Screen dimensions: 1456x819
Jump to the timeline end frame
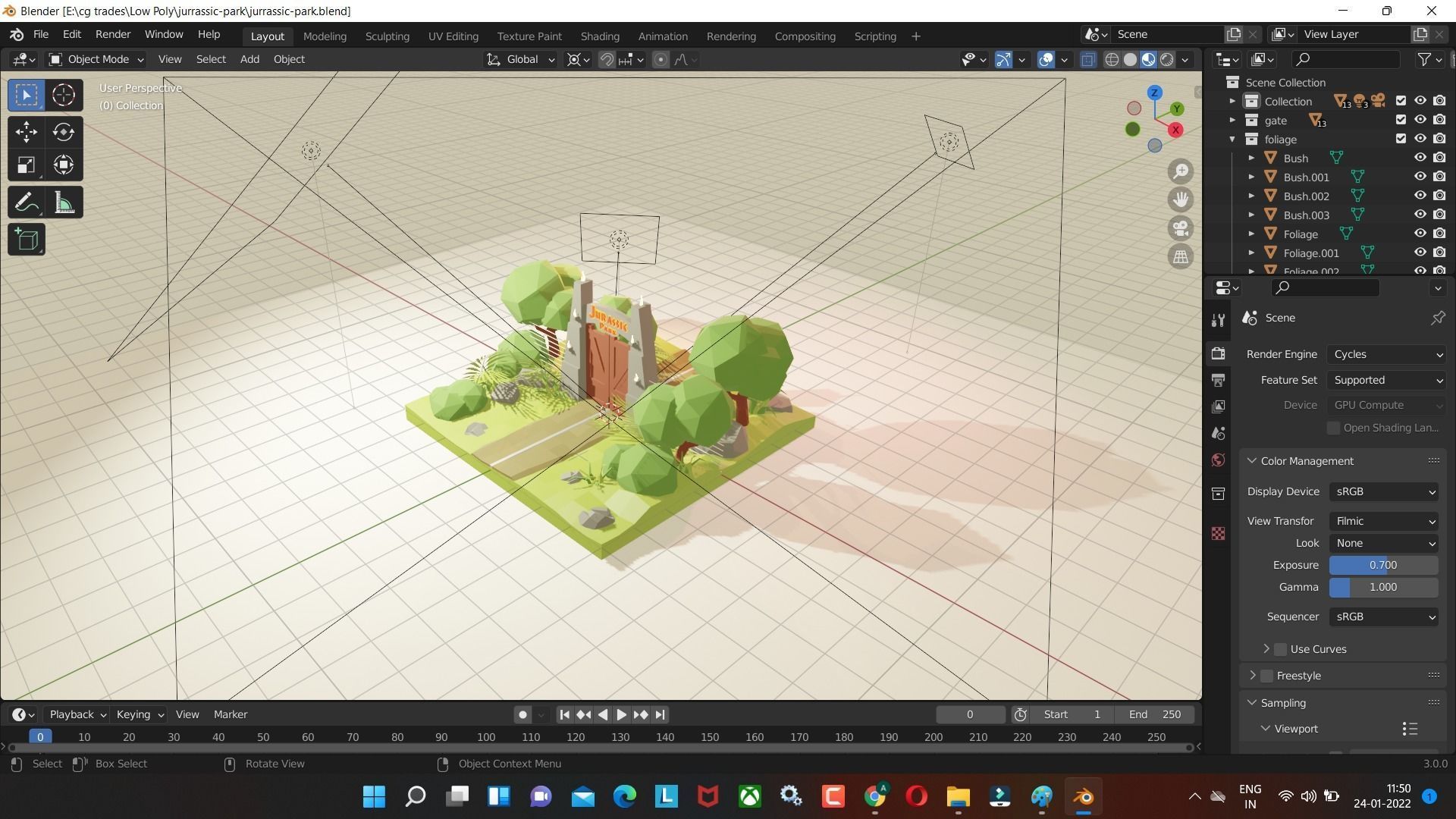pos(661,714)
